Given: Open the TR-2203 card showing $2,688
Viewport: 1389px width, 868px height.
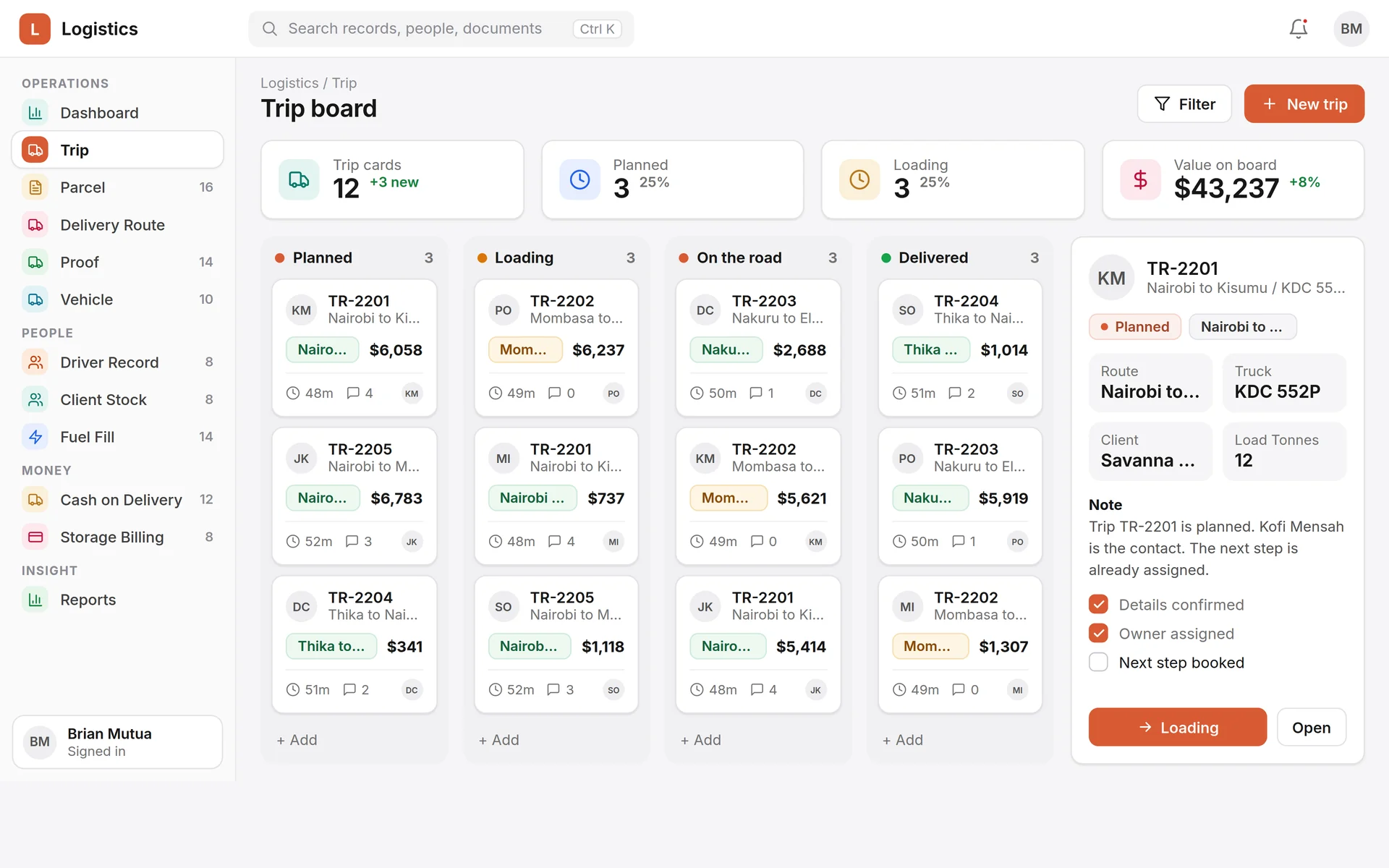Looking at the screenshot, I should (757, 347).
